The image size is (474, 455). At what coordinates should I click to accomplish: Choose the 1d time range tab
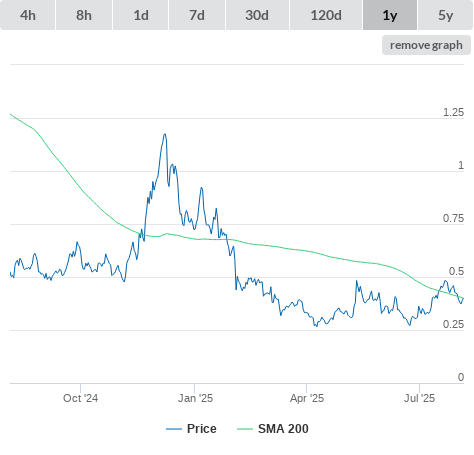141,15
